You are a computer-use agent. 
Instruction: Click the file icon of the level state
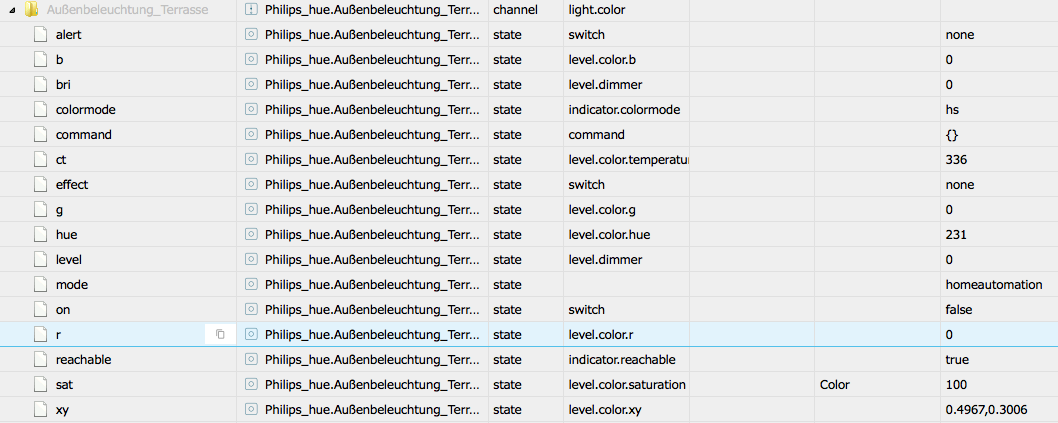coord(42,259)
